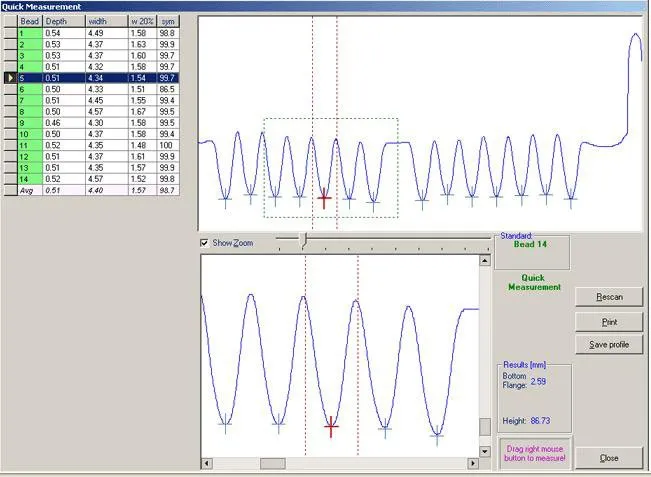
Task: Select bead row 2
Action: pyautogui.click(x=91, y=44)
